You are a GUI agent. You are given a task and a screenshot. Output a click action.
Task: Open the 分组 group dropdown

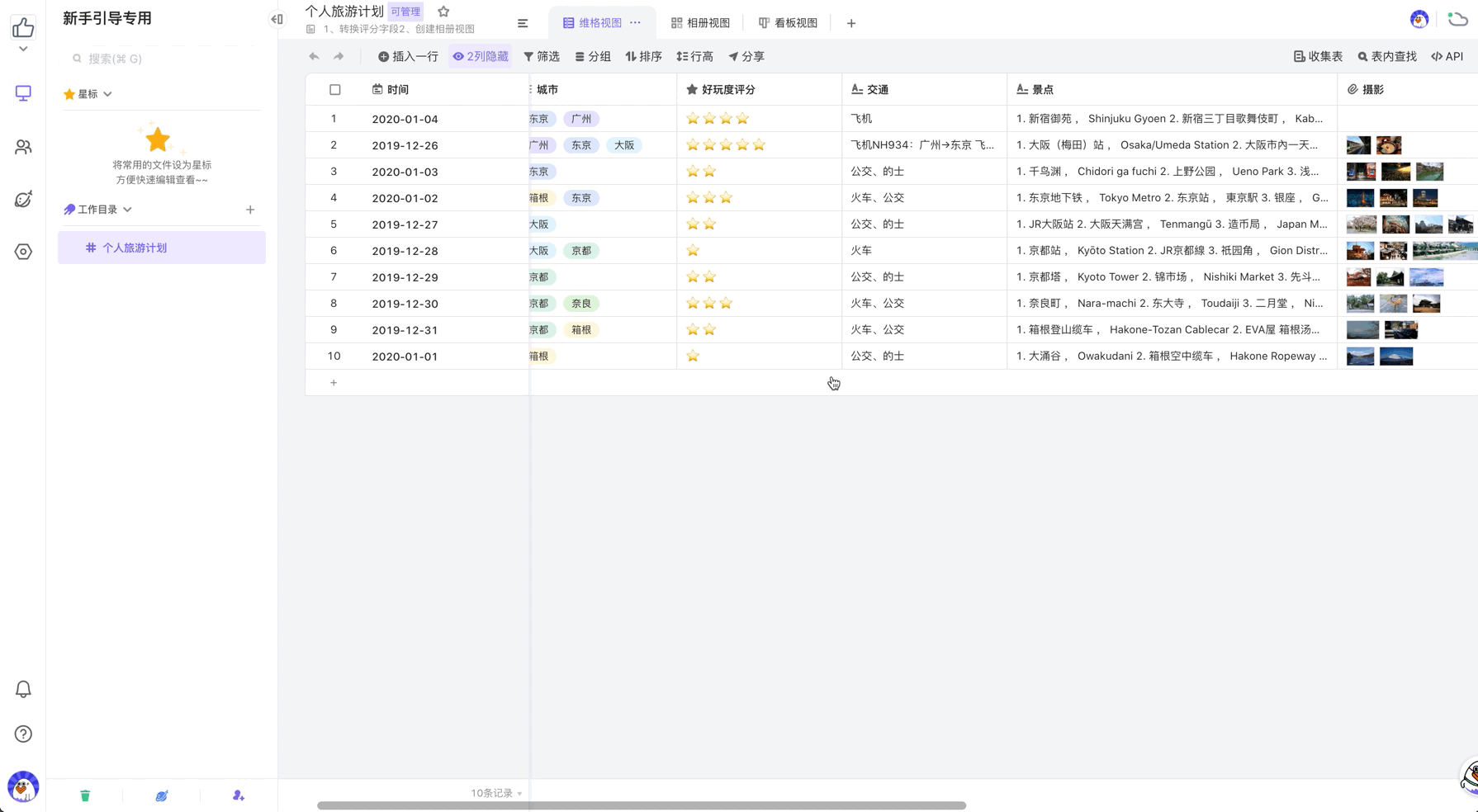point(593,56)
